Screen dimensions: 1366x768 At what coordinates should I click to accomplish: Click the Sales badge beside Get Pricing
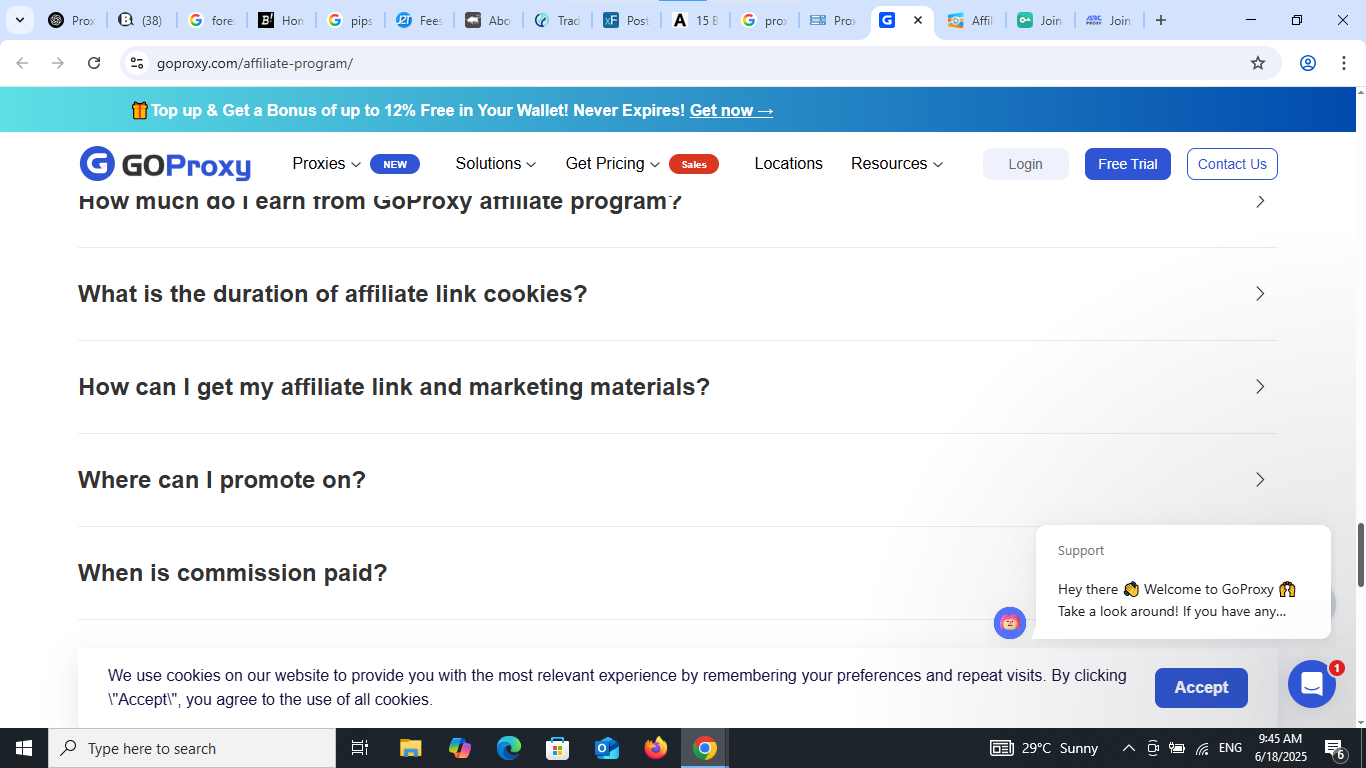tap(694, 164)
